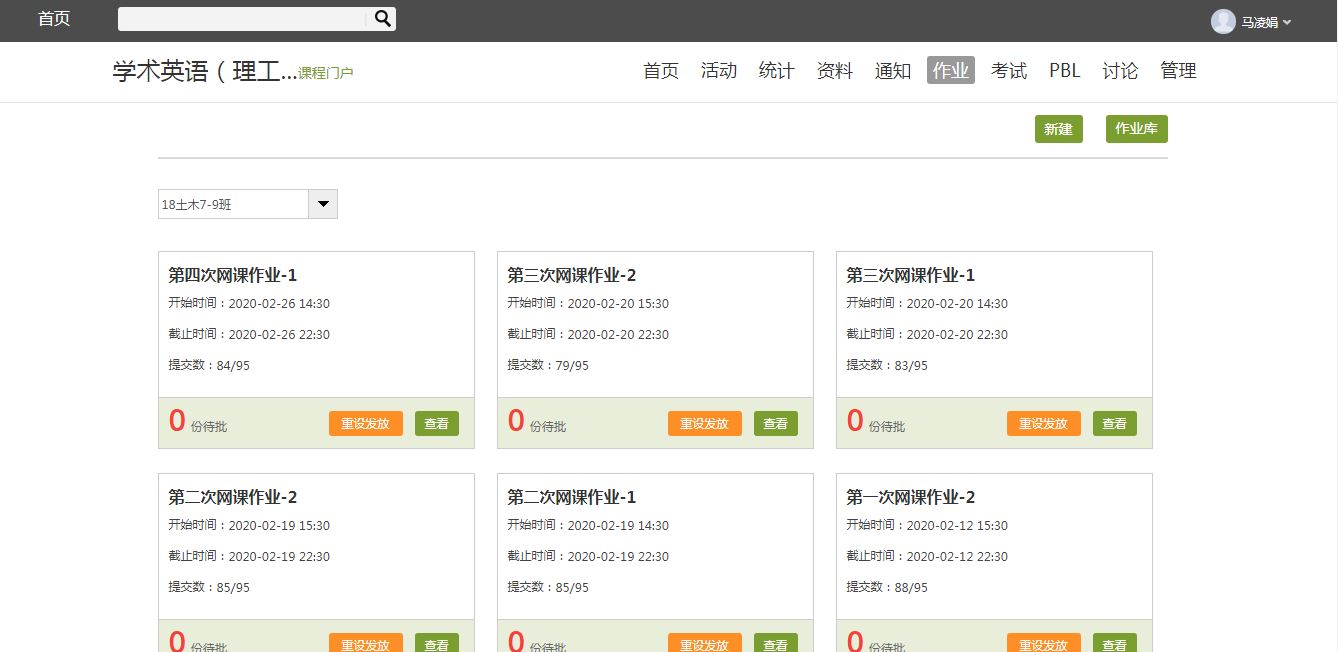Click 查看 for 第三次网课作业-2
1338x652 pixels.
pyautogui.click(x=776, y=424)
